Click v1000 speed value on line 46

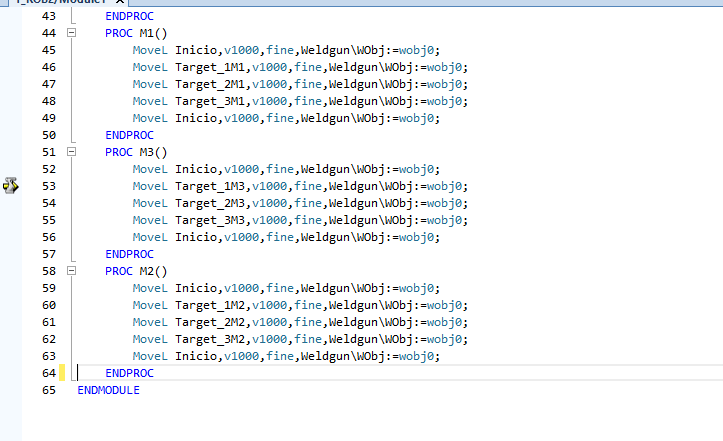269,67
